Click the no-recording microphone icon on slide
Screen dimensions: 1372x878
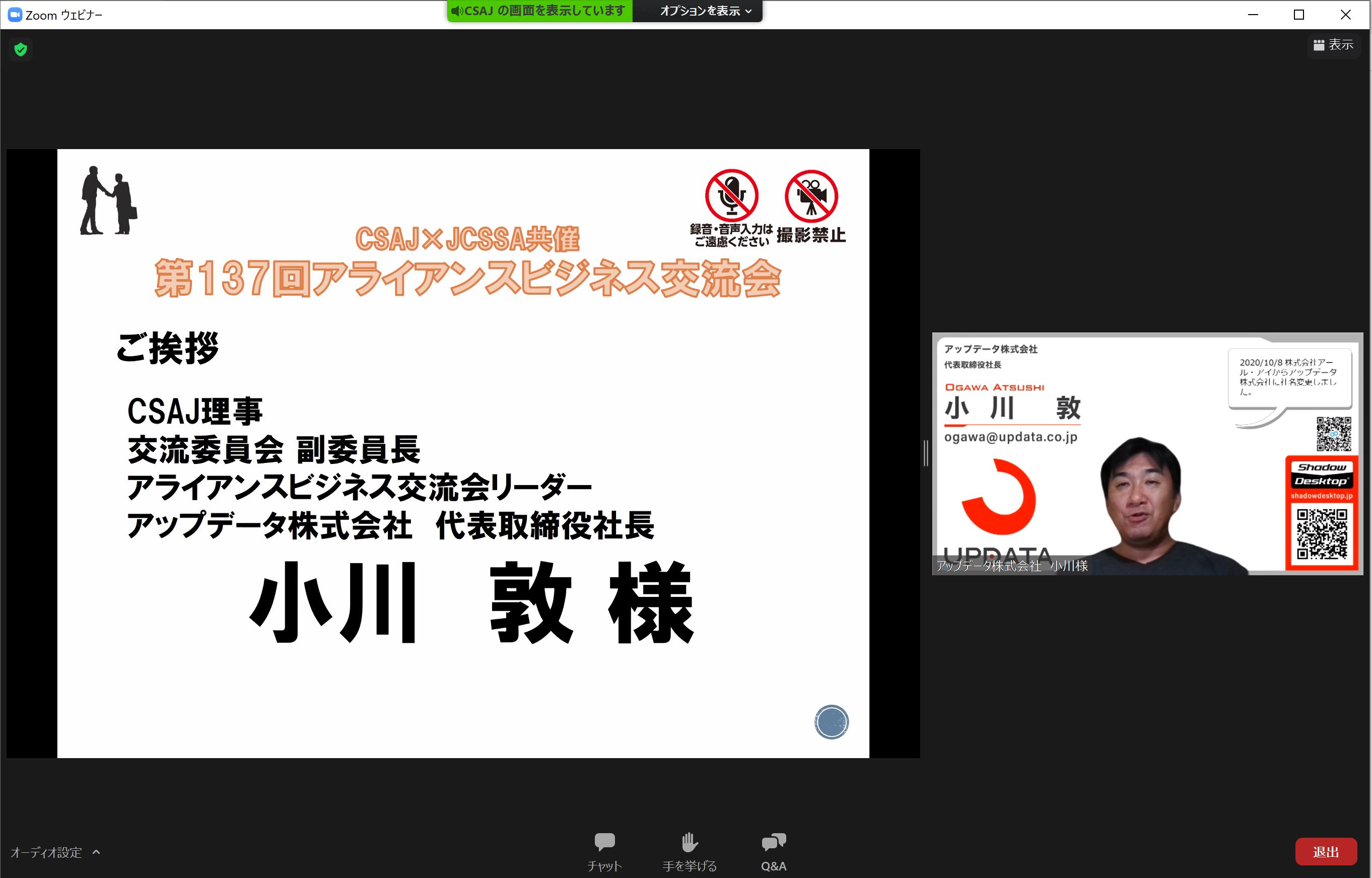[731, 195]
